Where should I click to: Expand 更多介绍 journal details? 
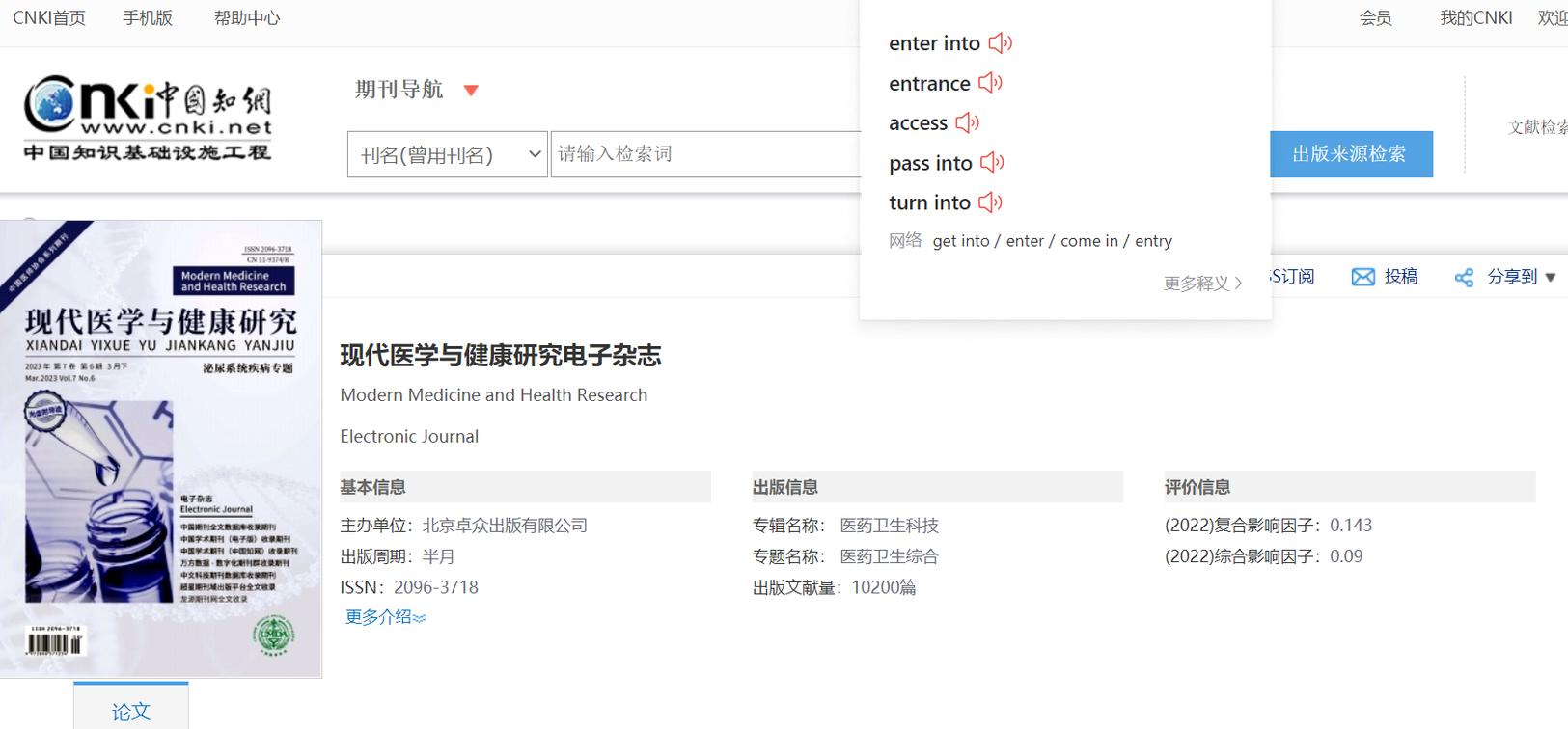(x=385, y=617)
